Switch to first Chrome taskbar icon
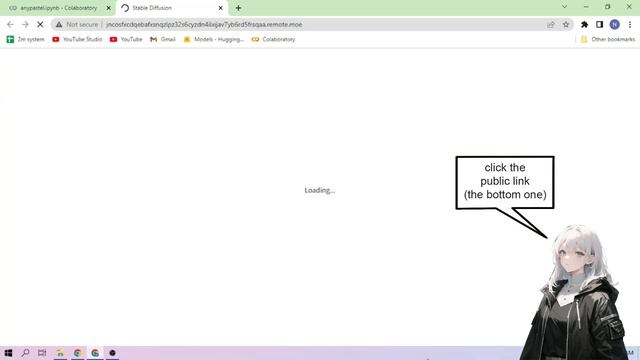This screenshot has width=640, height=360. (x=78, y=353)
